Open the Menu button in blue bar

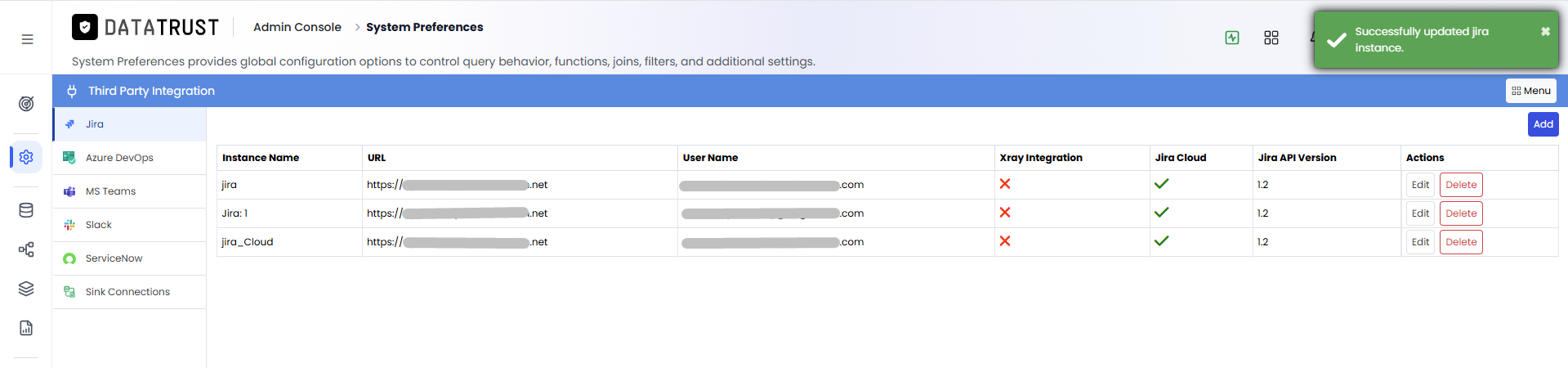tap(1530, 91)
